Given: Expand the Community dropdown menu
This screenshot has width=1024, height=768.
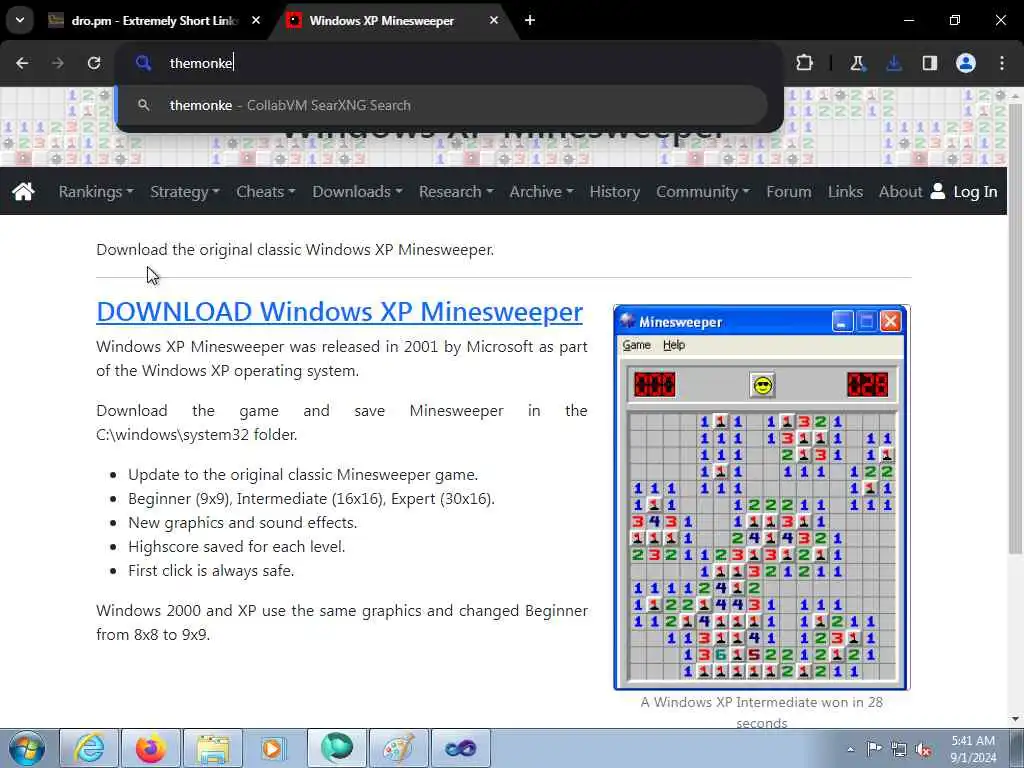Looking at the screenshot, I should pos(703,191).
